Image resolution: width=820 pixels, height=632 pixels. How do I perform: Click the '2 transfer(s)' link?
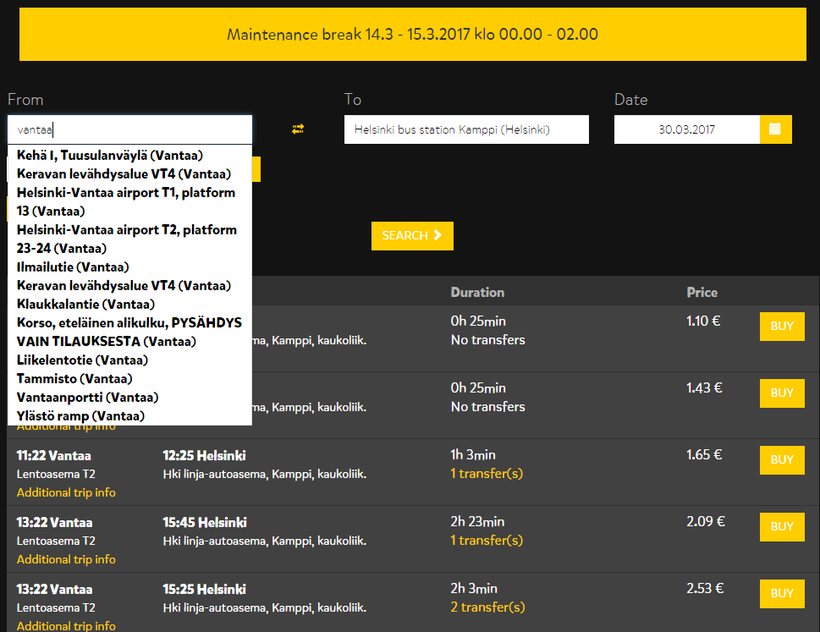(487, 607)
